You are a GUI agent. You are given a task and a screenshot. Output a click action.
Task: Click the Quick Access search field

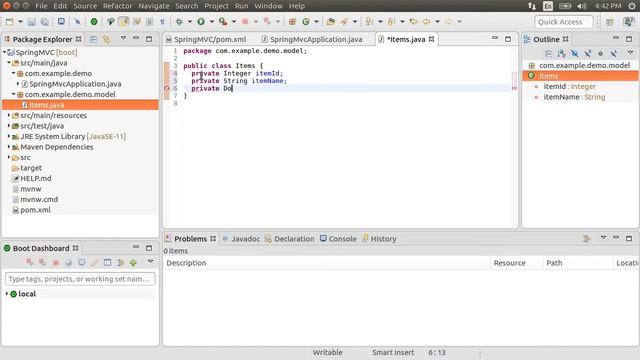tap(564, 22)
